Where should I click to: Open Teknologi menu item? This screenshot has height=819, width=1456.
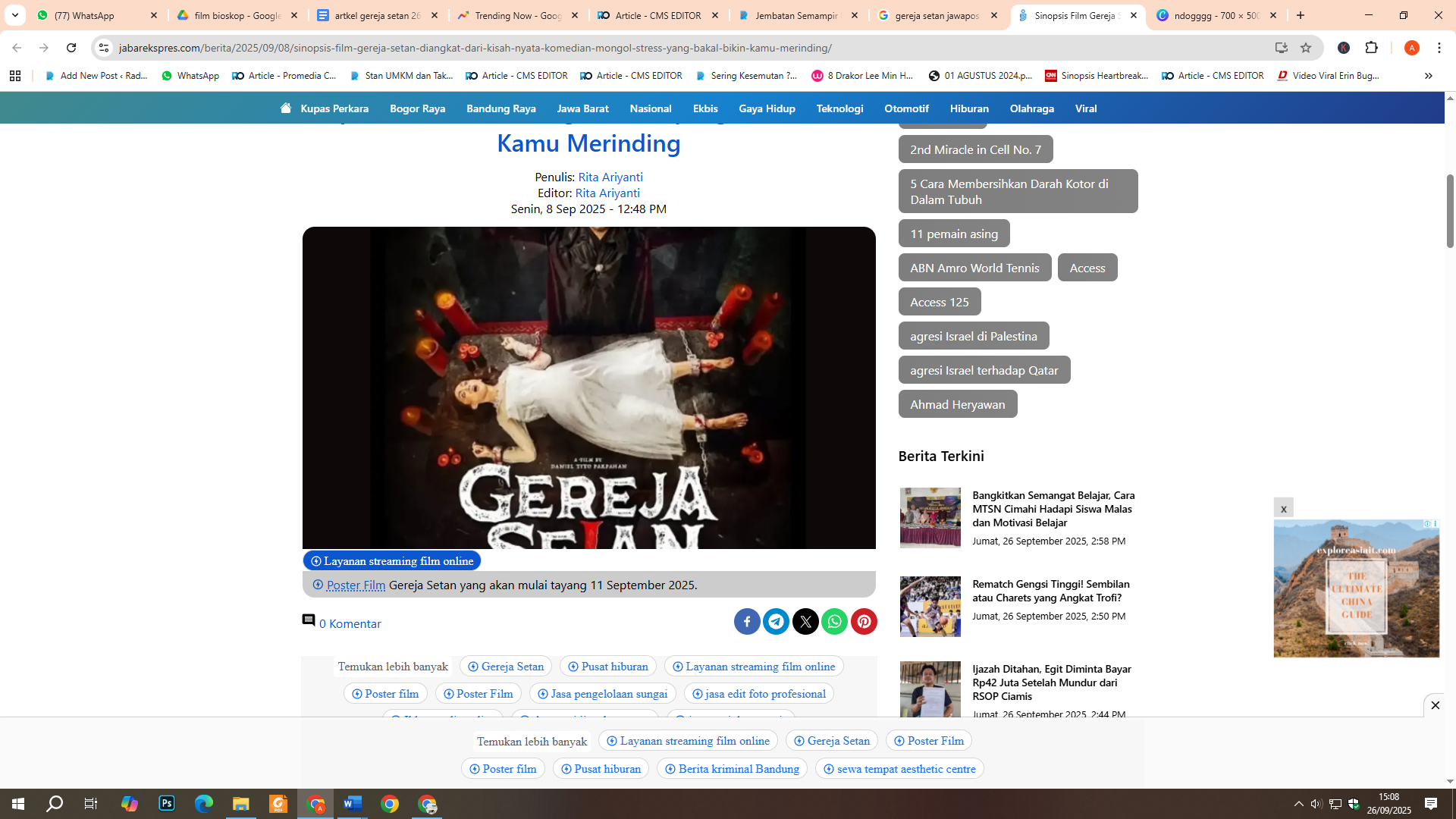[x=840, y=108]
